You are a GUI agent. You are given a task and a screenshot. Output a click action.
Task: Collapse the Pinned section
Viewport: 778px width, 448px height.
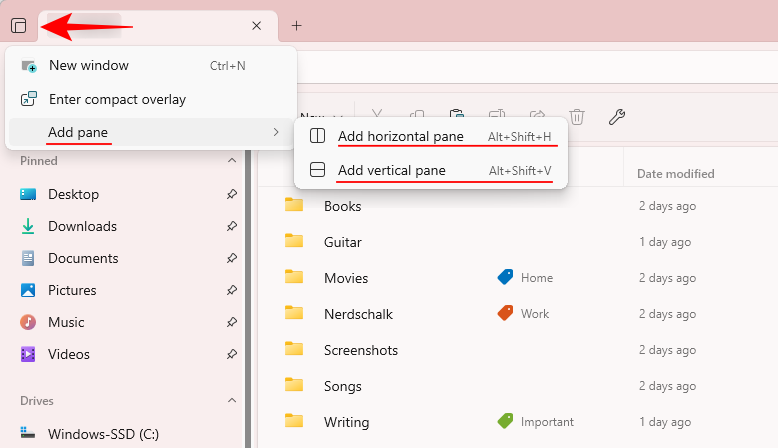pyautogui.click(x=232, y=161)
